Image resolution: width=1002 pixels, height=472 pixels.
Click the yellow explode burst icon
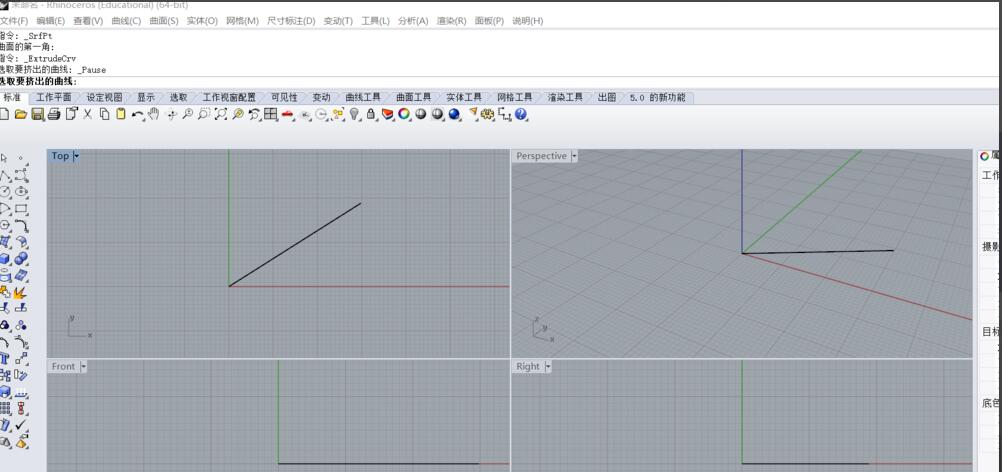(19, 292)
